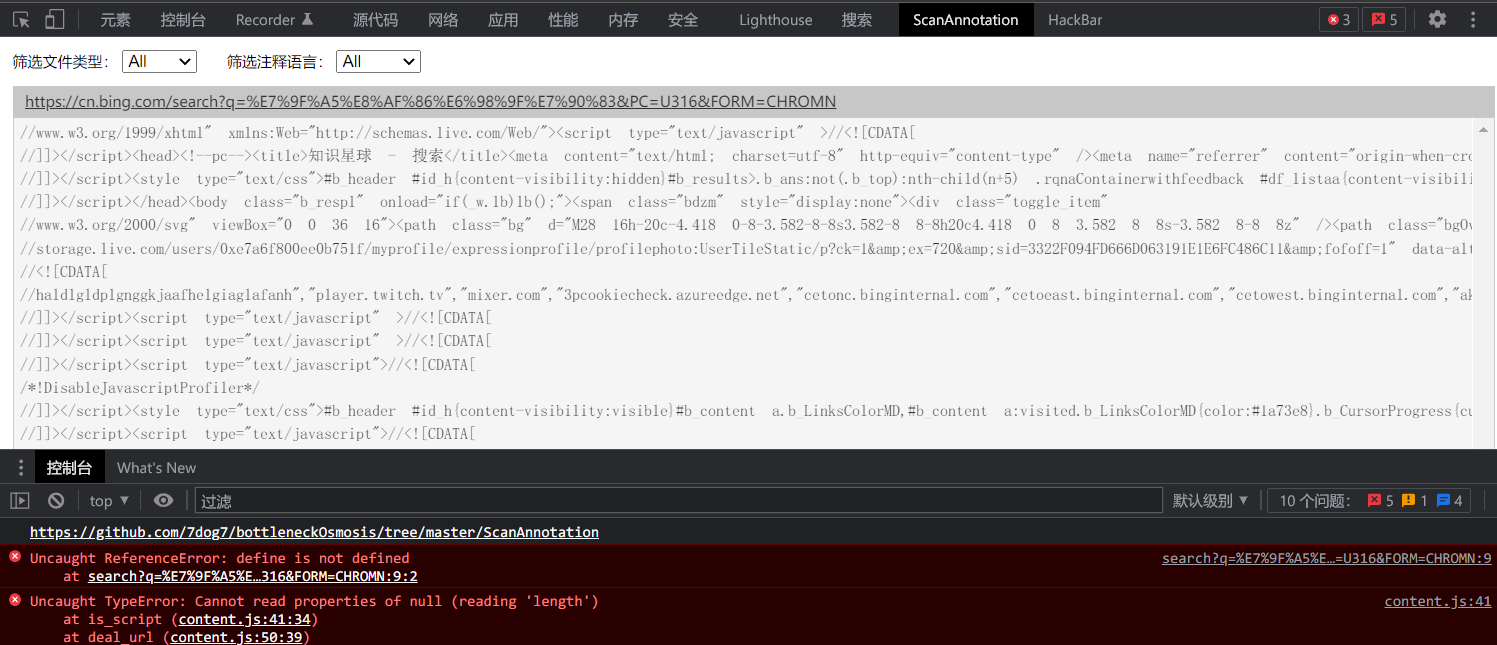This screenshot has height=645, width=1497.
Task: Click the cn.bing.com search URL header link
Action: pyautogui.click(x=430, y=102)
